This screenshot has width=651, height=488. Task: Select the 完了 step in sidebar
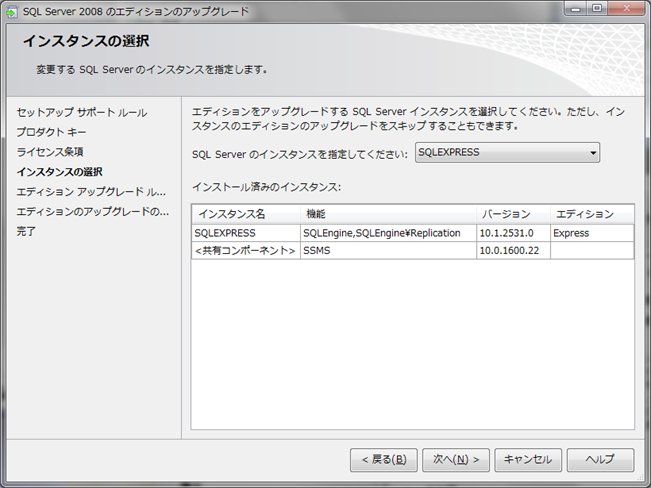coord(26,231)
